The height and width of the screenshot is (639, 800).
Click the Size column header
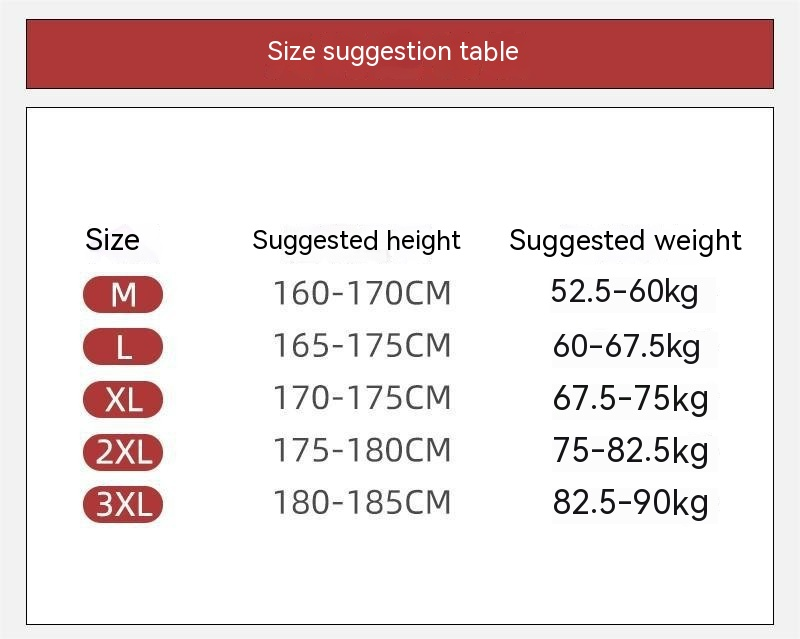[112, 240]
